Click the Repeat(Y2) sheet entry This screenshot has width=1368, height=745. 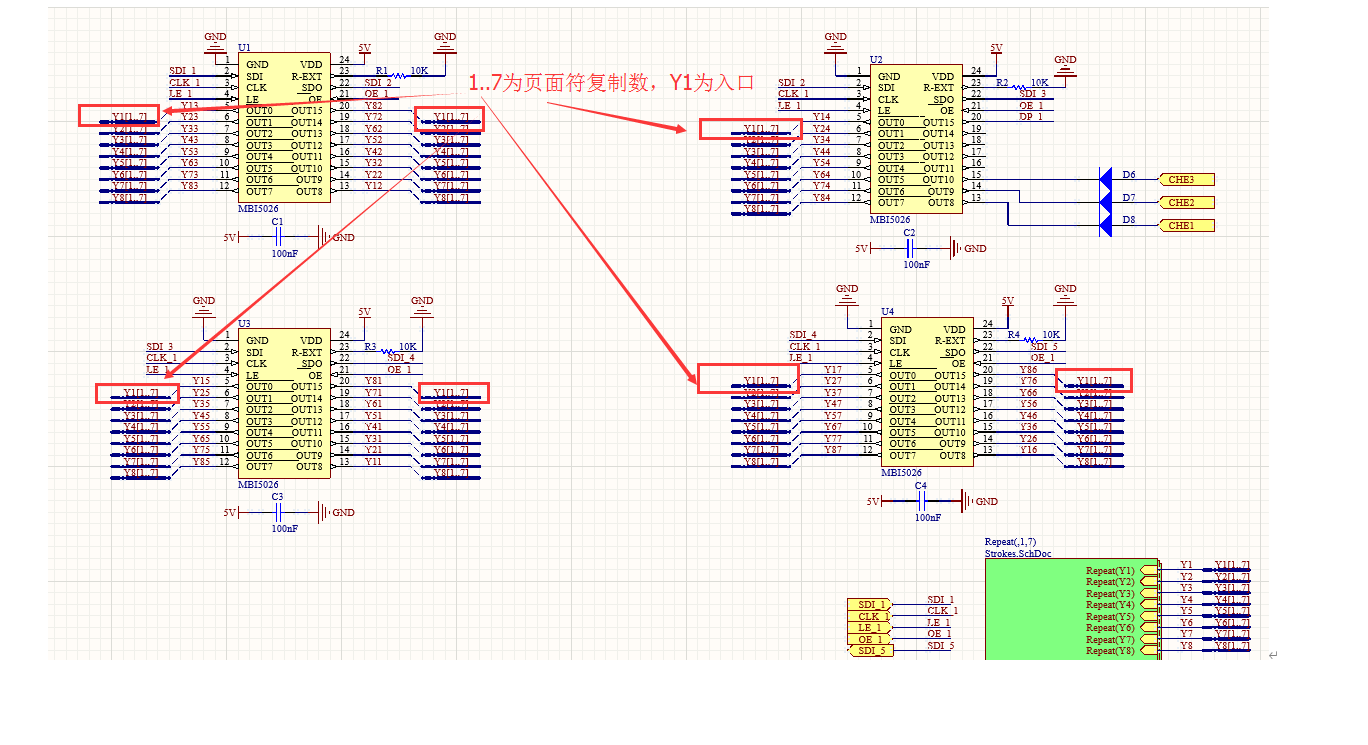[1120, 582]
